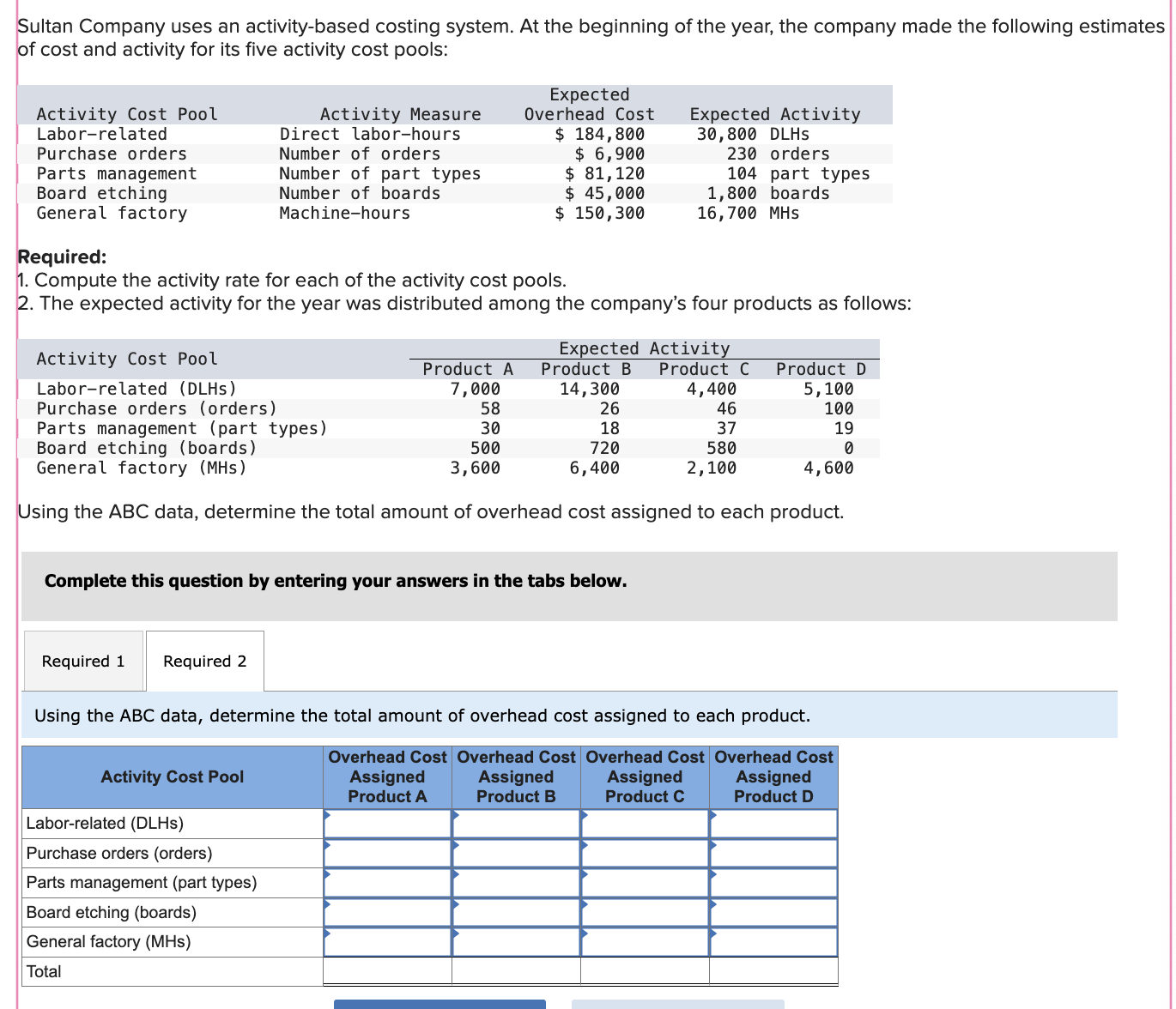Click Parts management Product B input cell

click(x=516, y=883)
